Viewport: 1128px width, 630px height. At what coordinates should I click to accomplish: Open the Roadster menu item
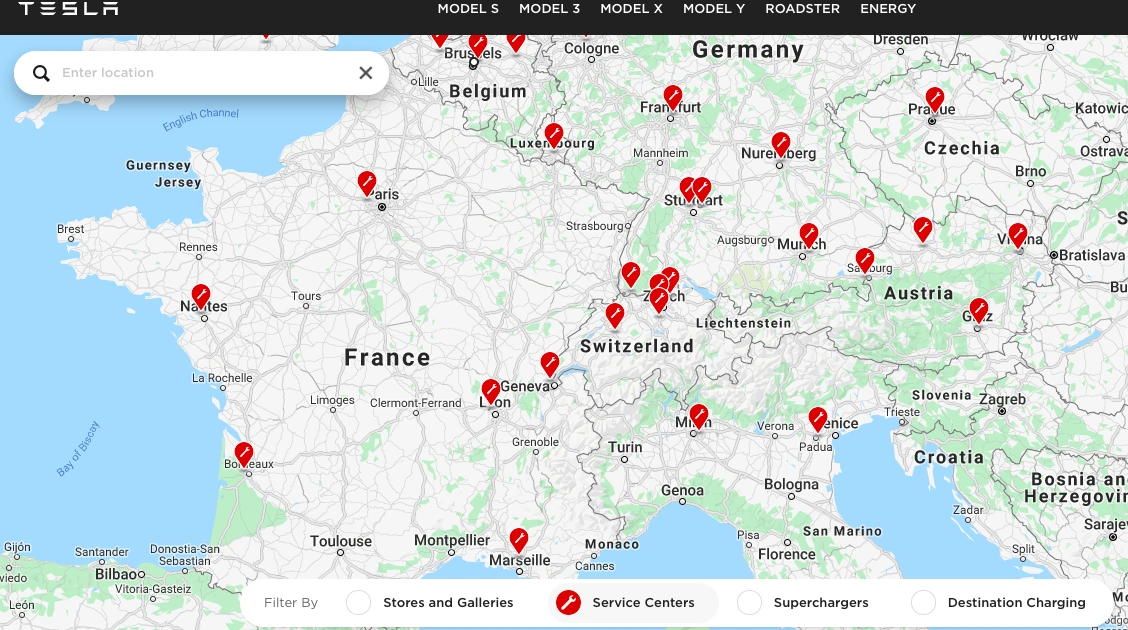pos(802,9)
